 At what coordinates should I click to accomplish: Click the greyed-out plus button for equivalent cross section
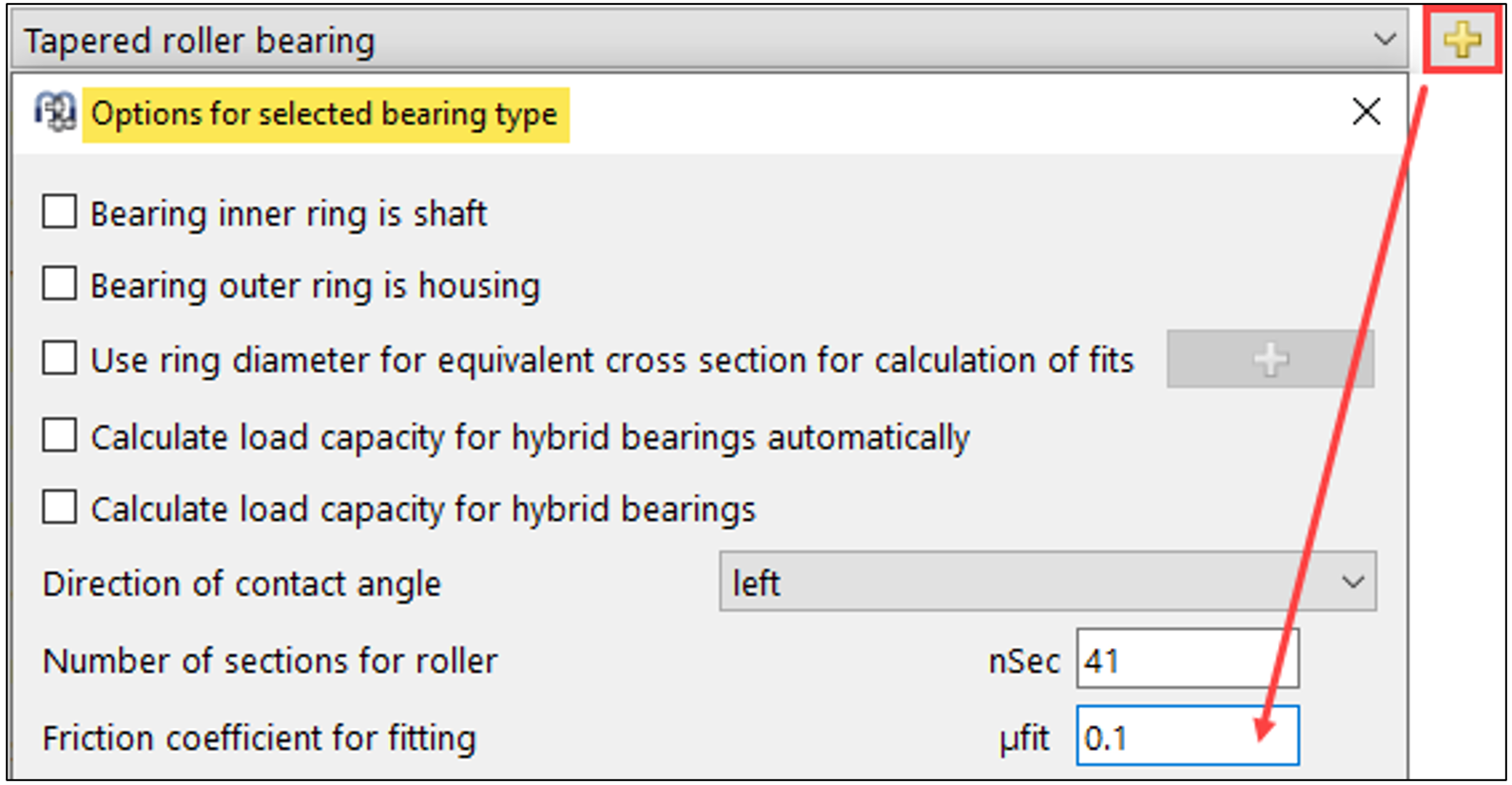click(x=1270, y=359)
